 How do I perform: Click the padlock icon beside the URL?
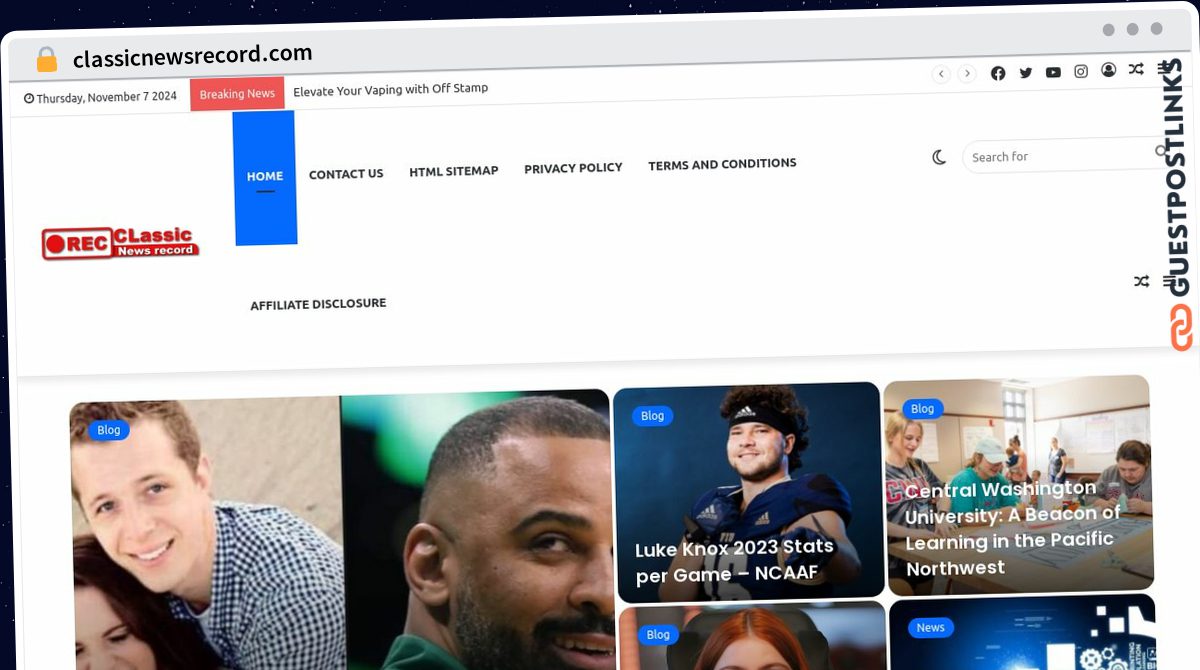point(47,60)
